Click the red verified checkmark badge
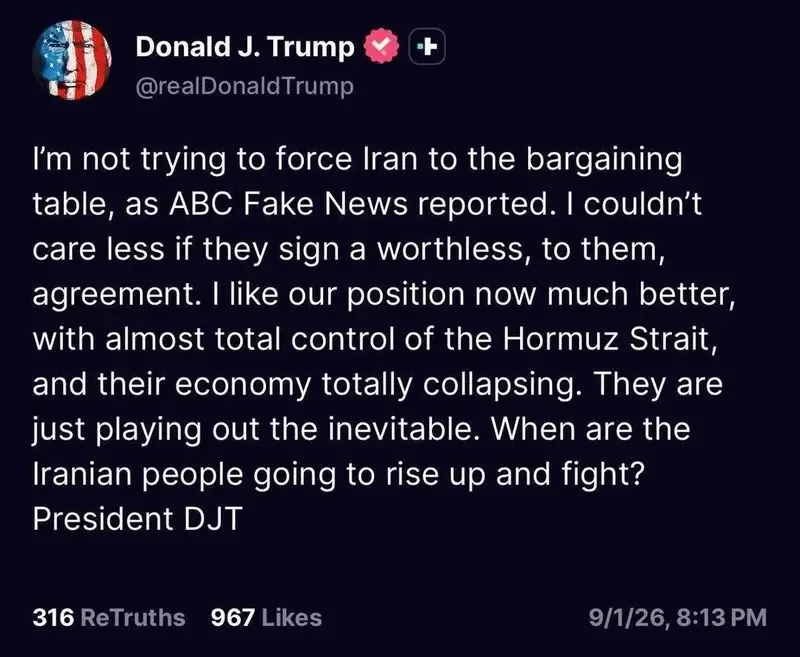 coord(382,46)
